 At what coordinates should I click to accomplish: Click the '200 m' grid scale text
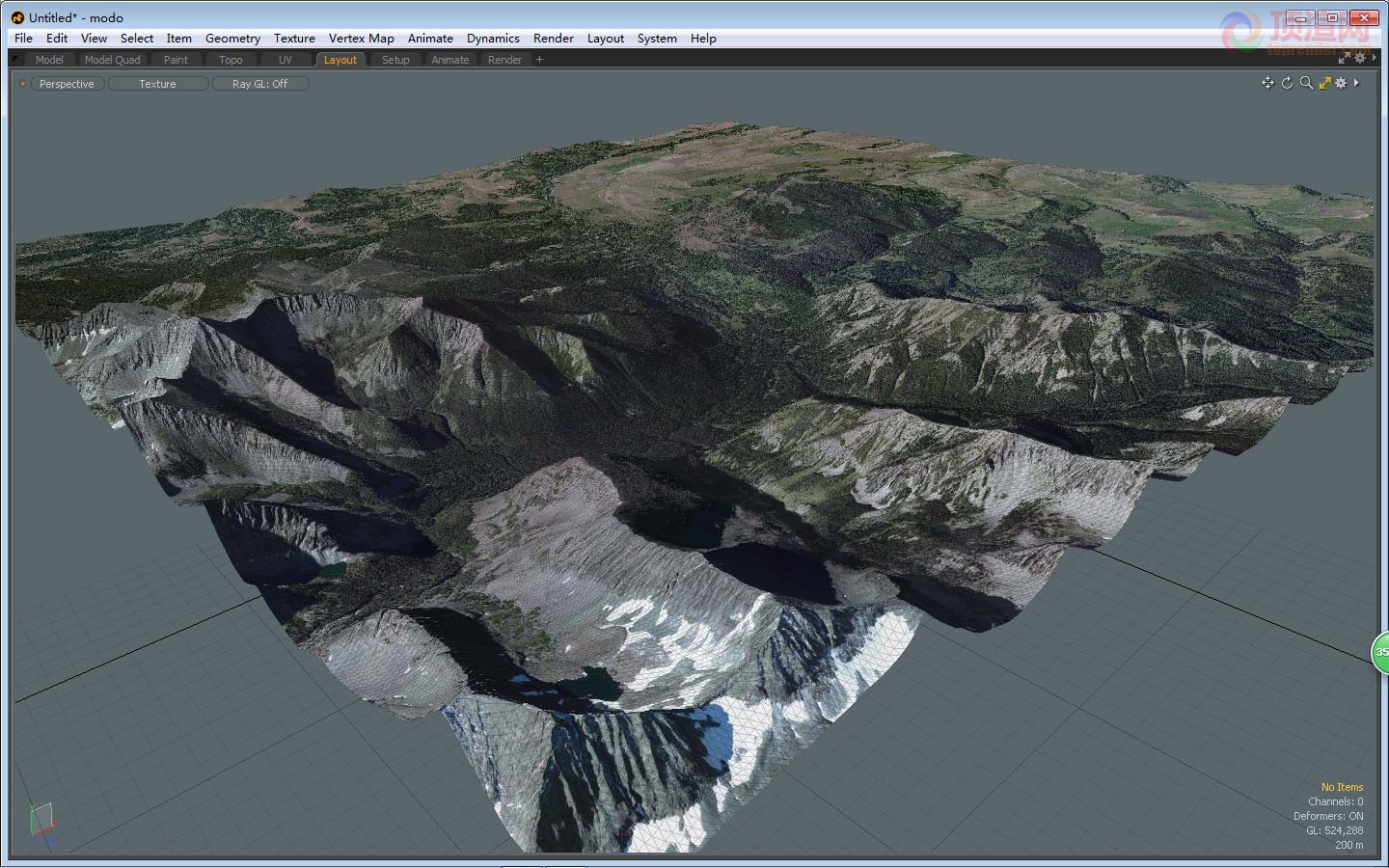click(x=1348, y=845)
